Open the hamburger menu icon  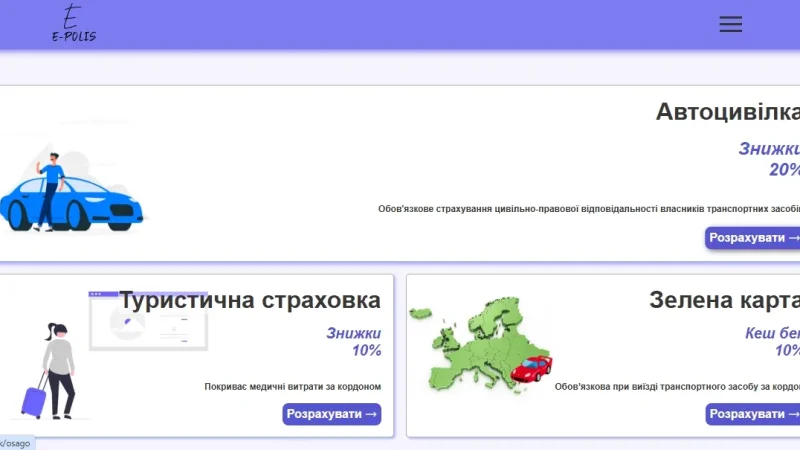click(x=731, y=24)
